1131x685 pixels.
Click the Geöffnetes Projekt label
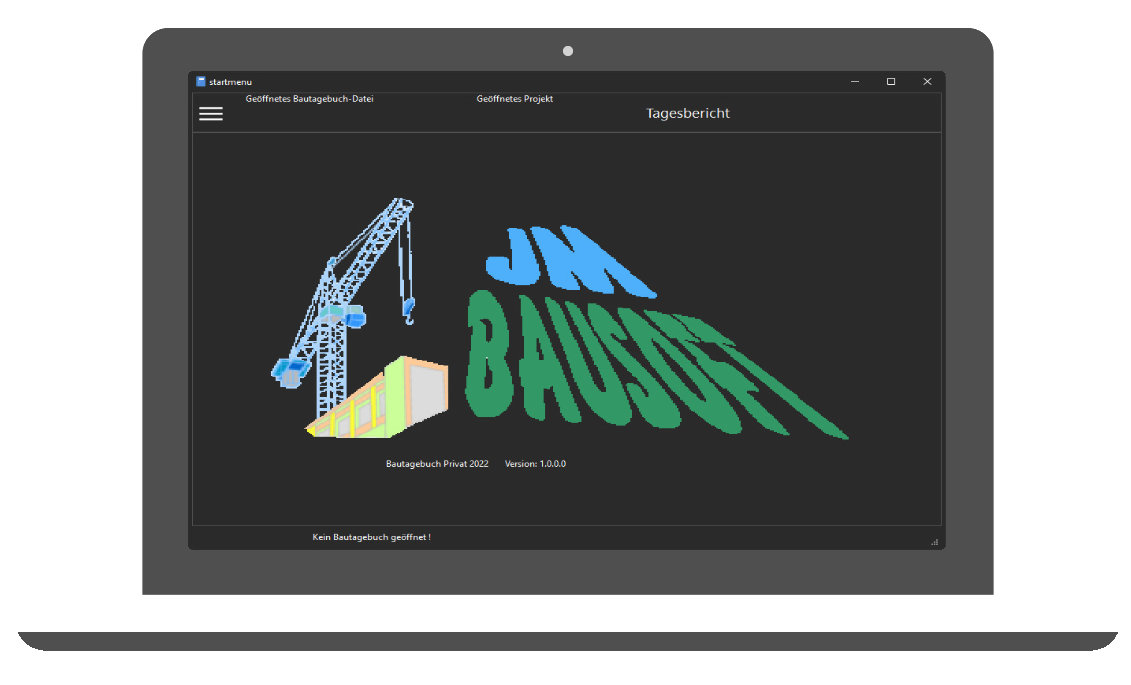coord(515,99)
